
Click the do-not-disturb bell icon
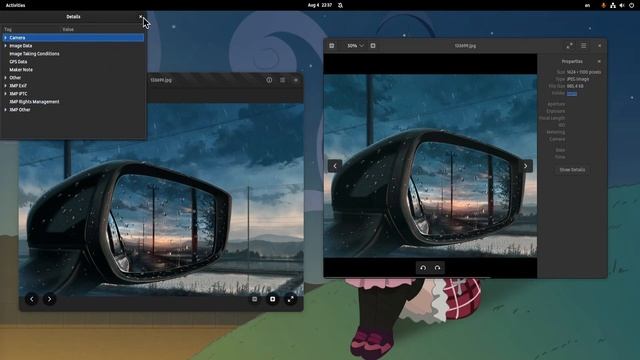click(x=340, y=5)
